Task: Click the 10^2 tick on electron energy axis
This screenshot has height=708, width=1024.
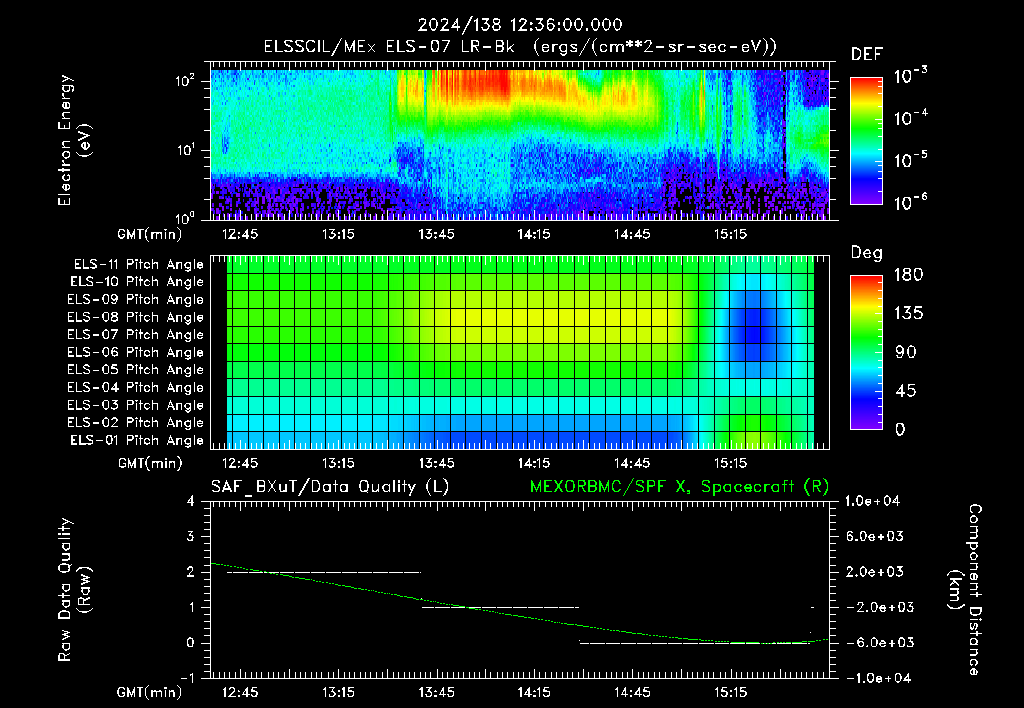Action: (185, 81)
